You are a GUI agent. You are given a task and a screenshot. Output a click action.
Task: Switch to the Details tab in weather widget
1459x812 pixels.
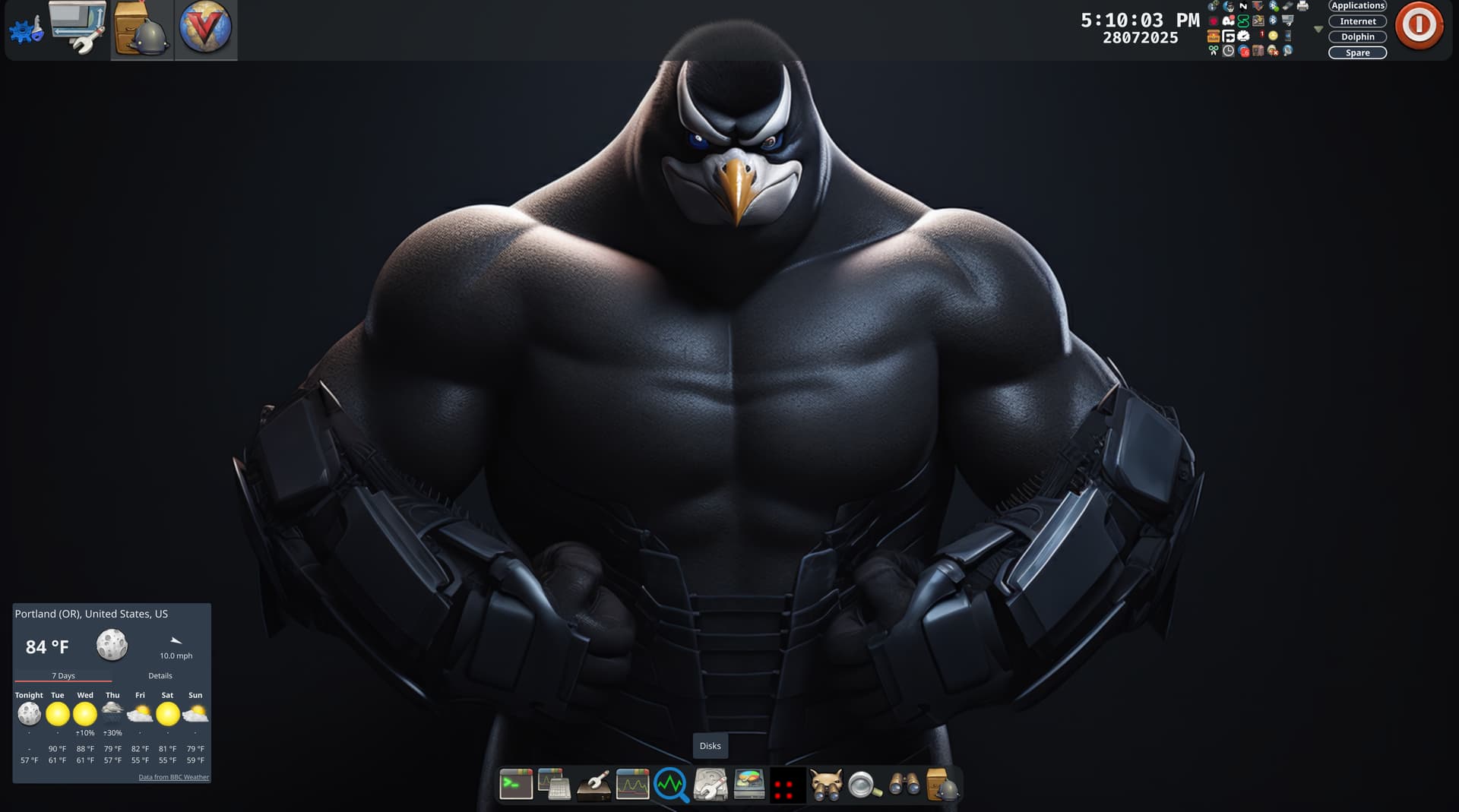(x=160, y=675)
